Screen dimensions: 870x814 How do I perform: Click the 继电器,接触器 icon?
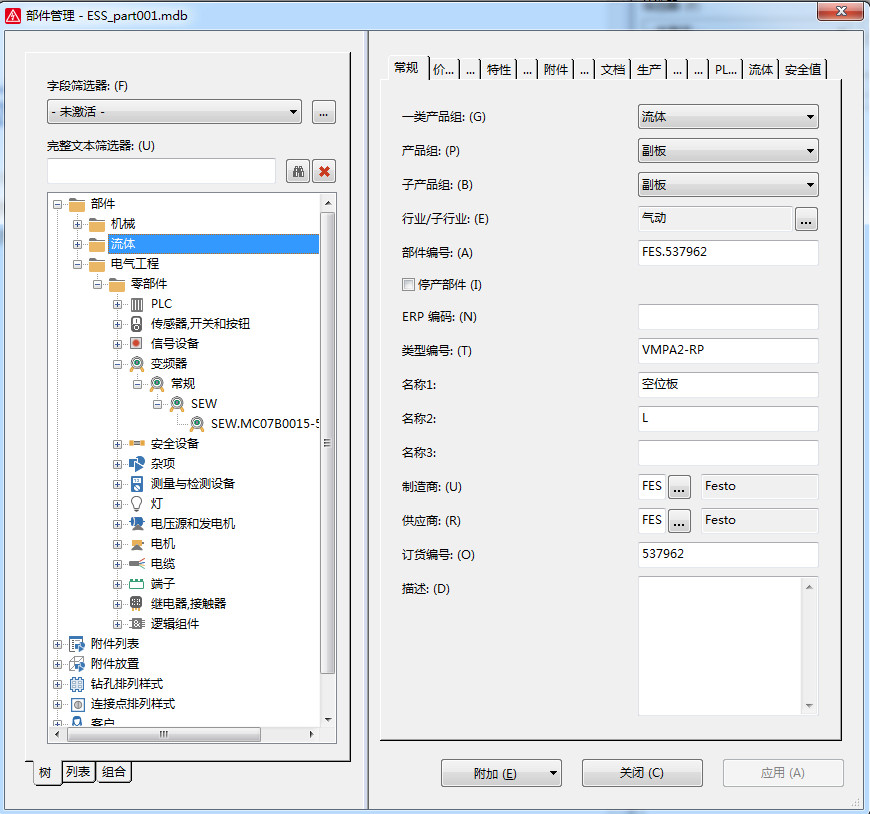click(137, 604)
